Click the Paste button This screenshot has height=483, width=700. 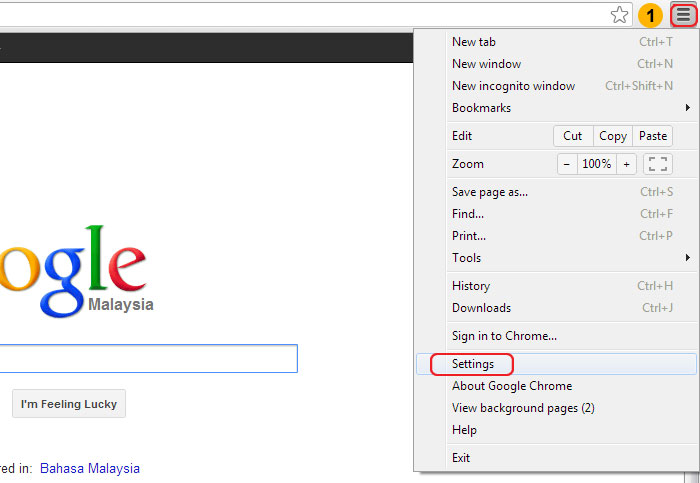click(x=653, y=136)
